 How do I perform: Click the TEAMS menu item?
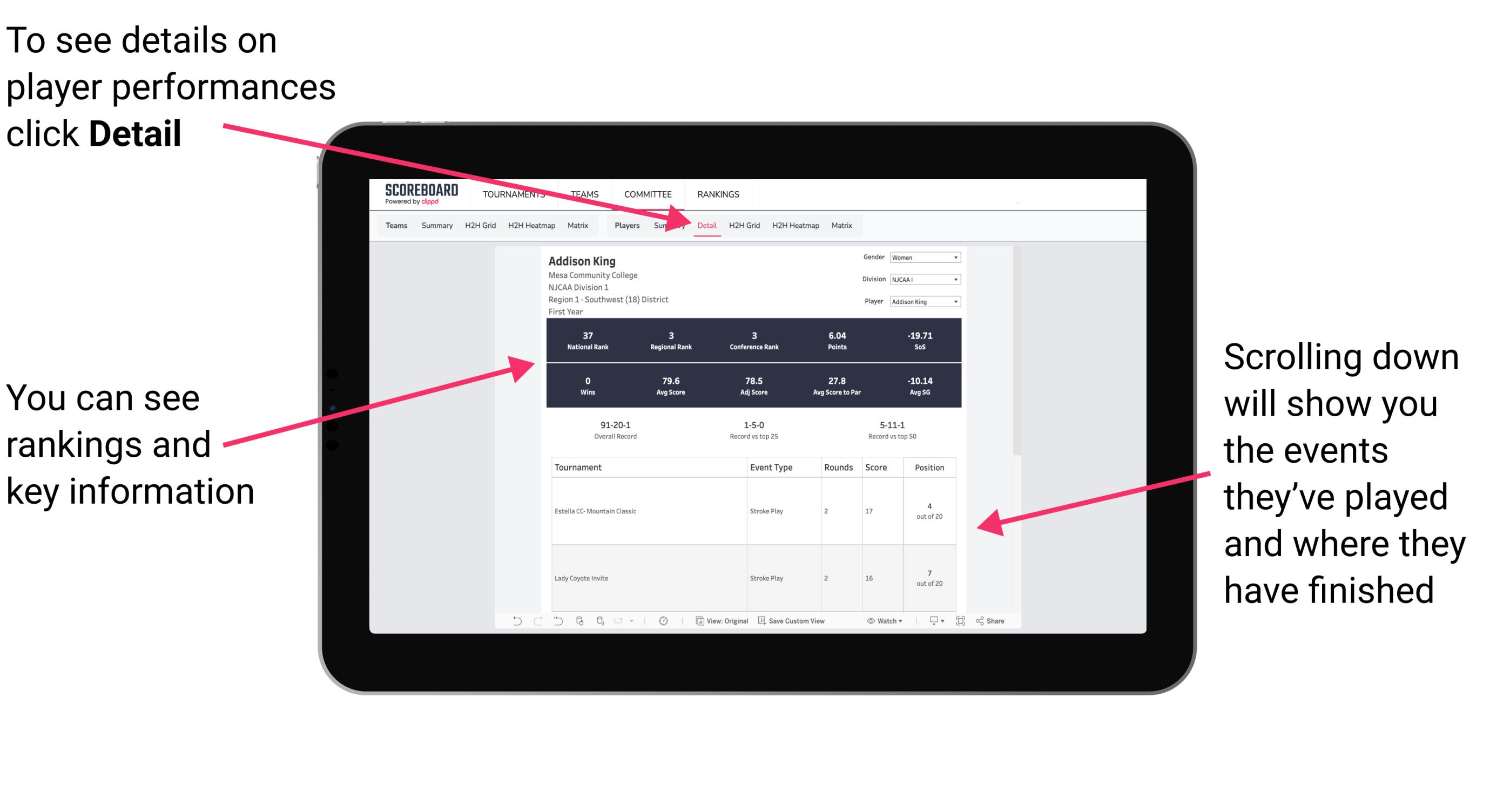(x=583, y=194)
